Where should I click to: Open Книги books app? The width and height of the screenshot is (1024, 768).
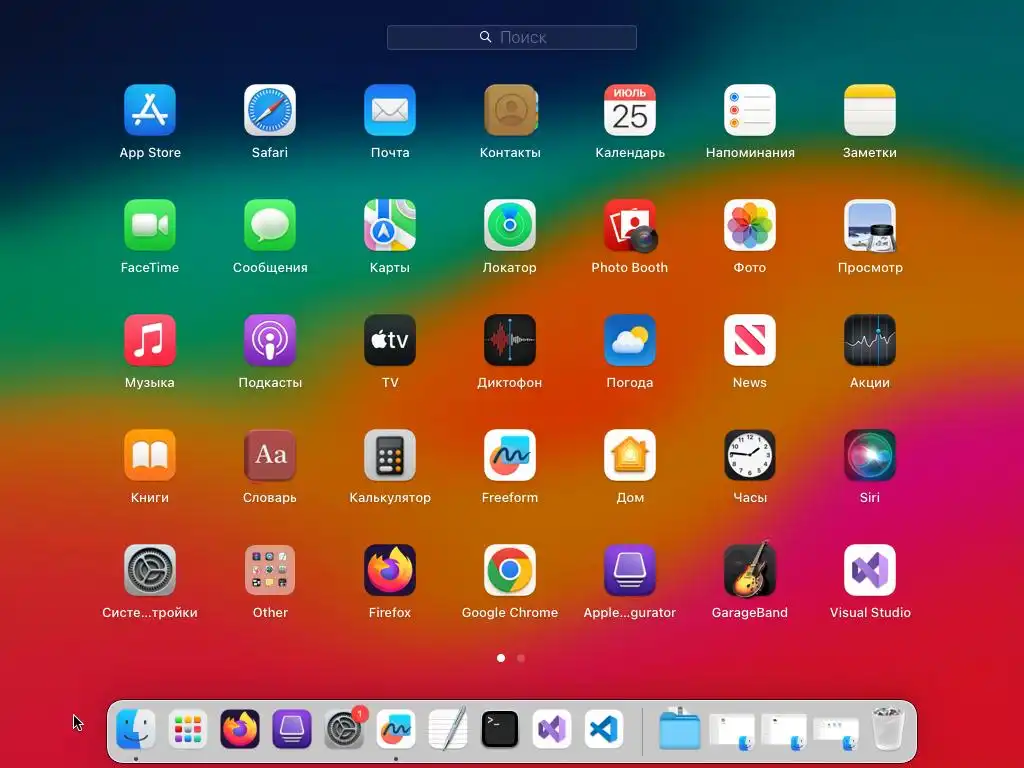click(x=150, y=455)
